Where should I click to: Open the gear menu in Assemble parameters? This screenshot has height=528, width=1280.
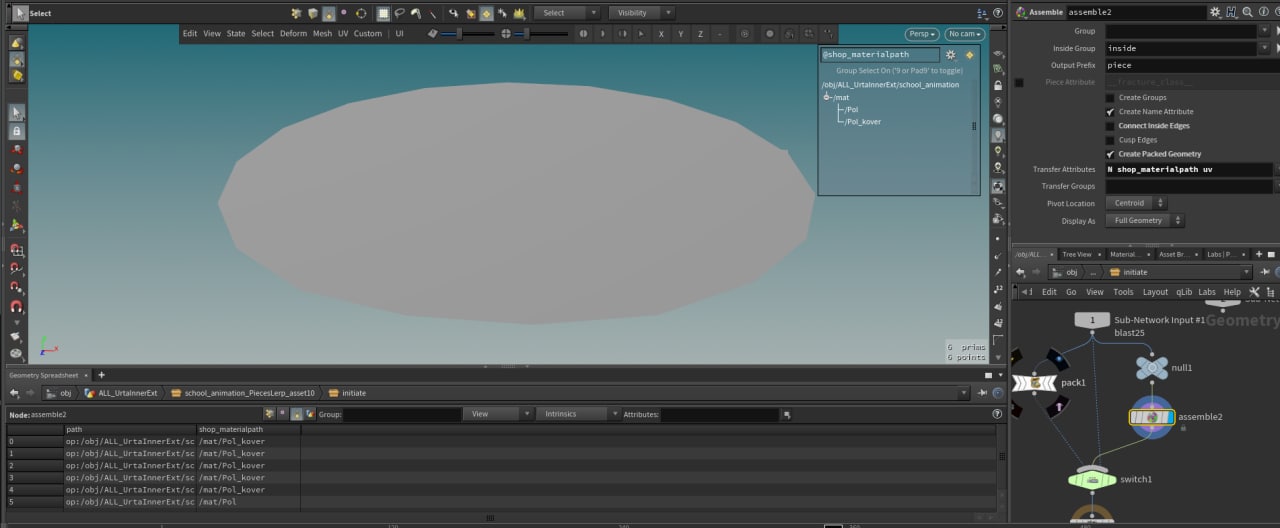coord(1214,12)
